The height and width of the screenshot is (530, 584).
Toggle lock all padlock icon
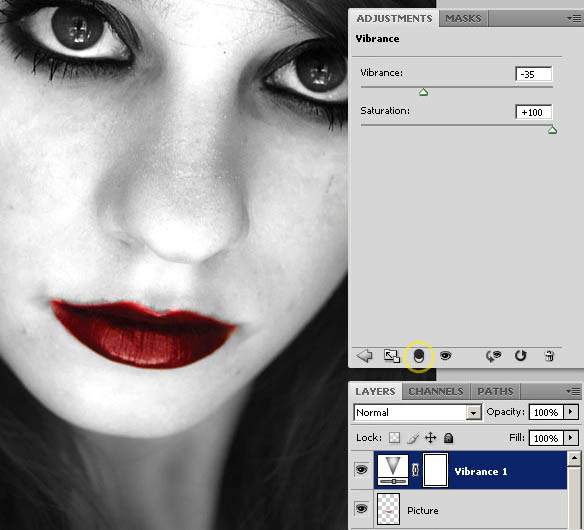448,438
